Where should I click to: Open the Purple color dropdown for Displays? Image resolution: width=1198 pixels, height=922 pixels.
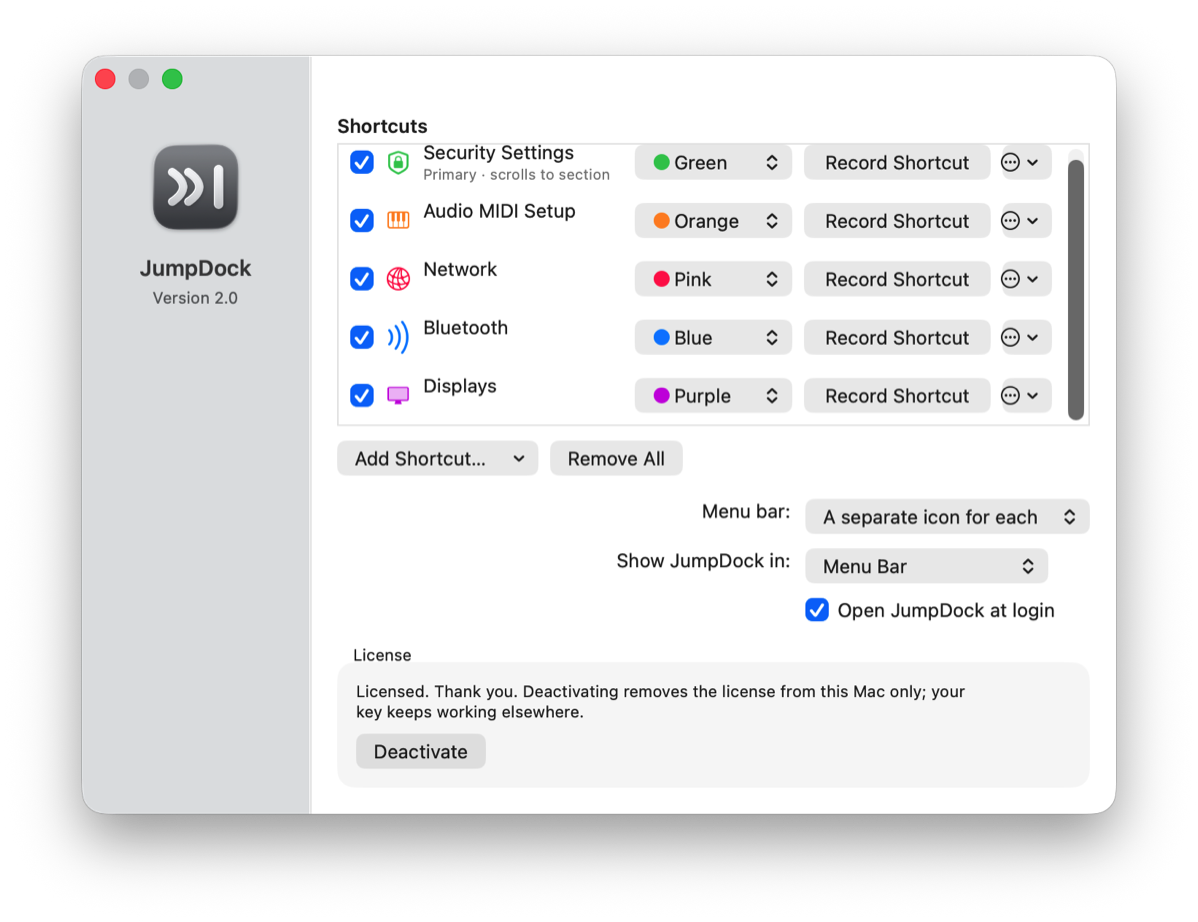713,396
